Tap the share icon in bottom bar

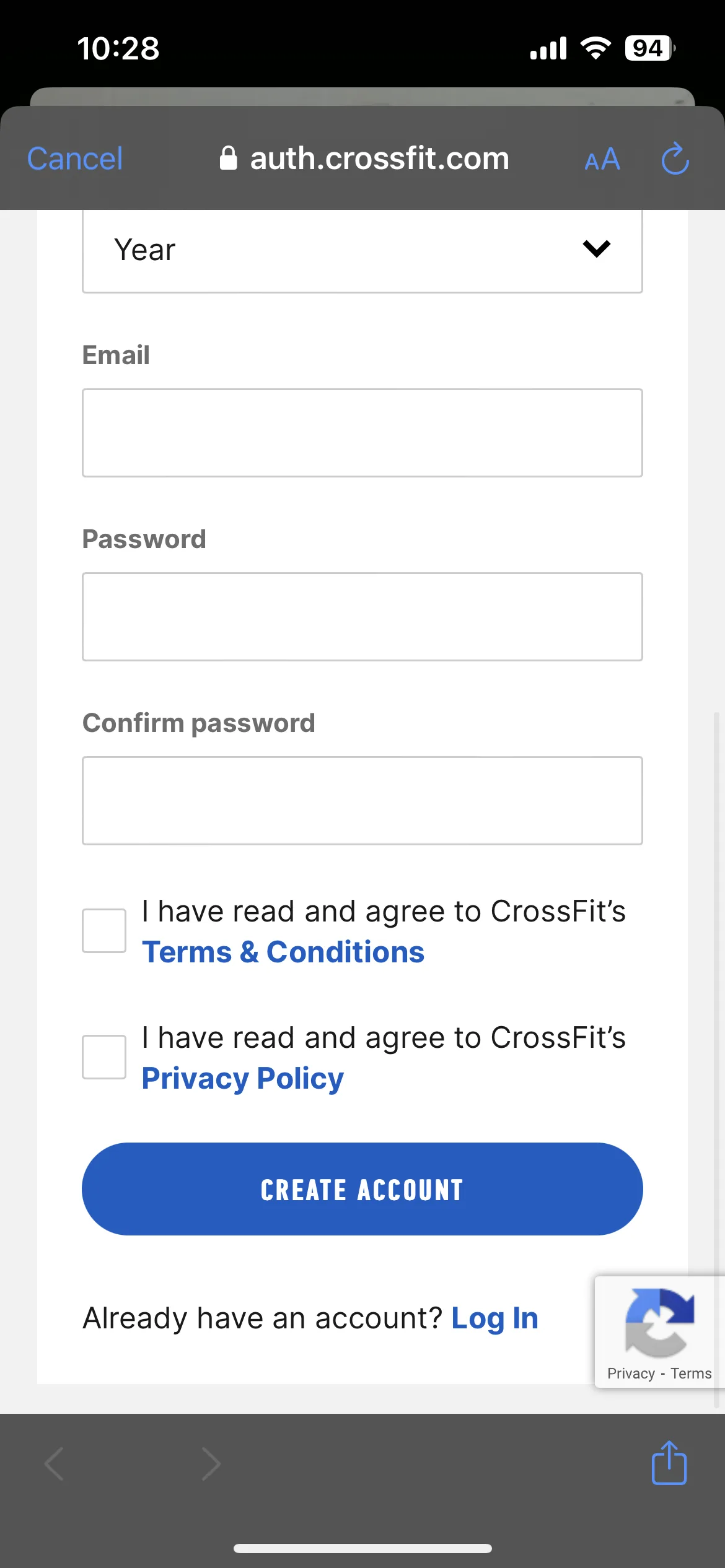pyautogui.click(x=669, y=1463)
